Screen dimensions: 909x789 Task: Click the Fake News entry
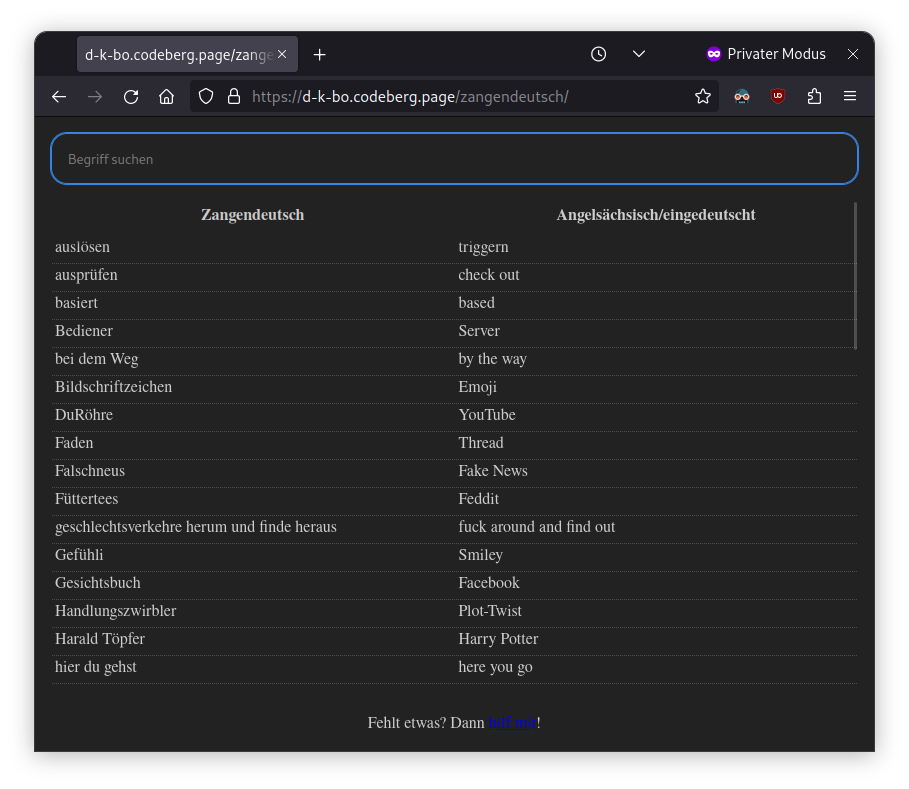493,471
